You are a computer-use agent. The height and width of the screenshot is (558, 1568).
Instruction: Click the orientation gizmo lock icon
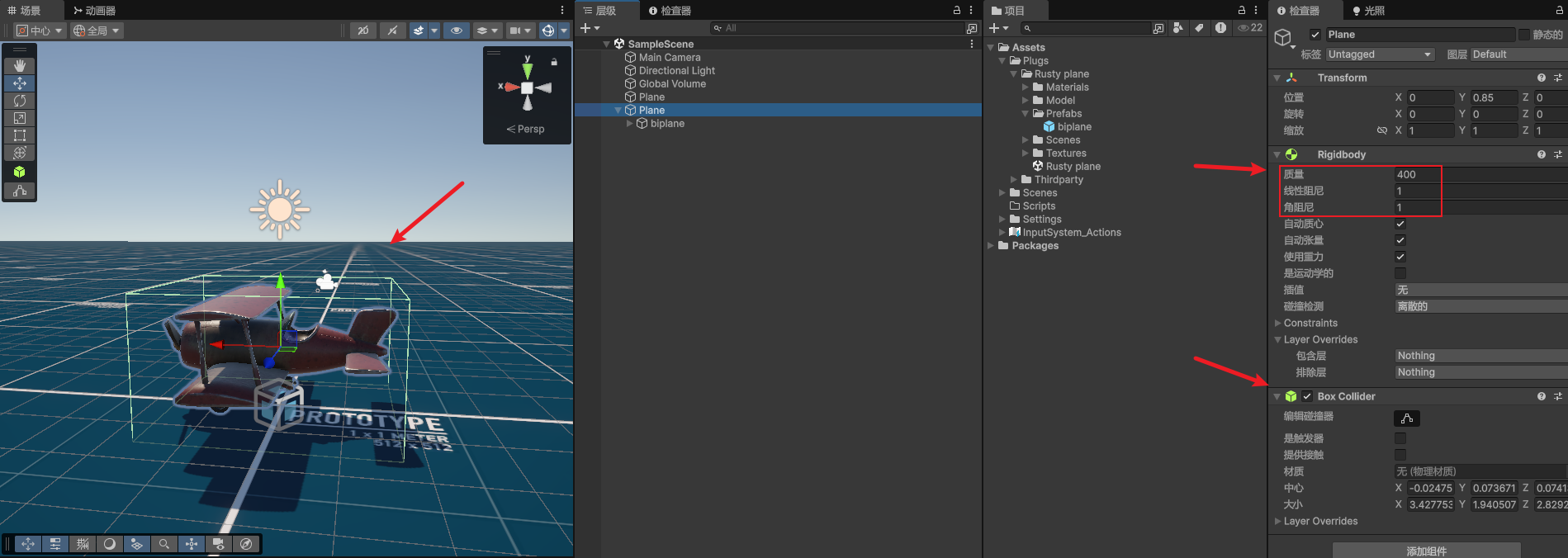554,62
